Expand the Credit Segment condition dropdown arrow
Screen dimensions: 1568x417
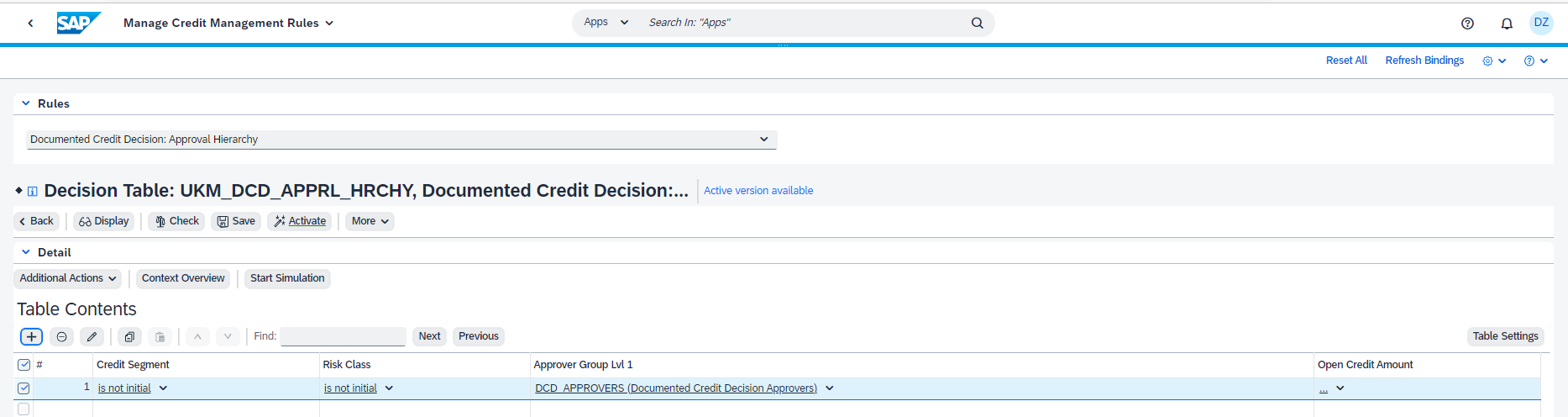163,388
